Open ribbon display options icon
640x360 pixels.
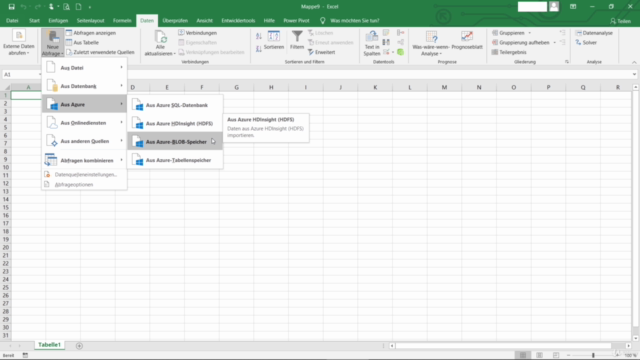tap(573, 7)
